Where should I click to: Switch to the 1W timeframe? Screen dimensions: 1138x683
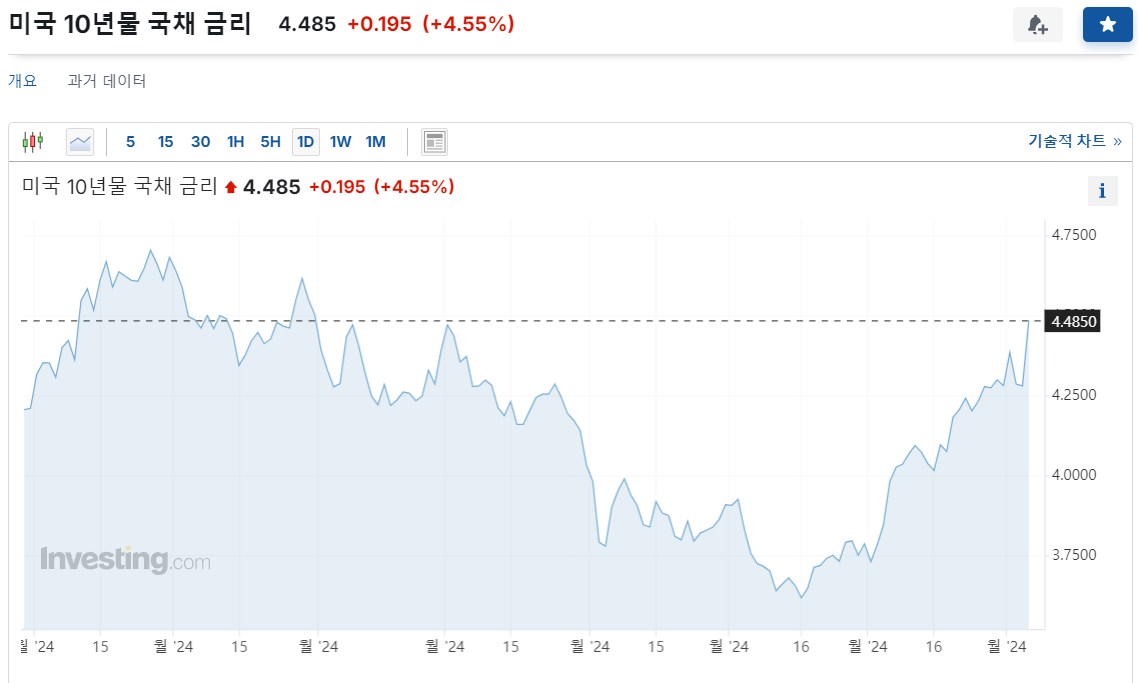pyautogui.click(x=340, y=142)
